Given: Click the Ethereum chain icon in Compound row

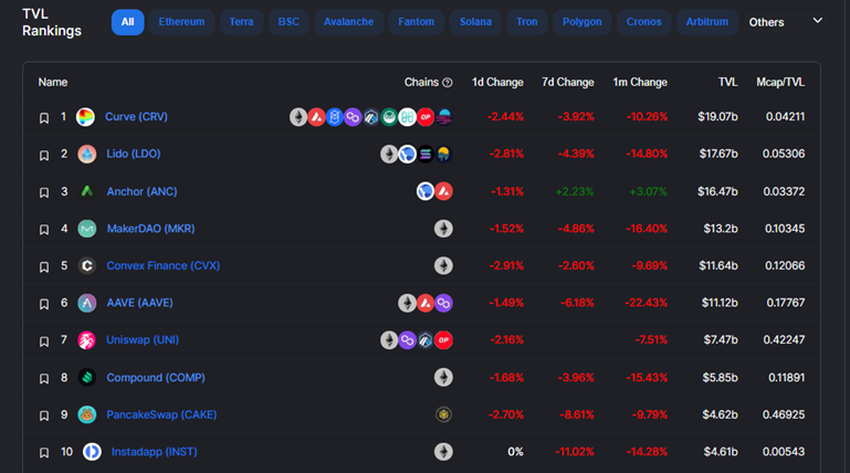Looking at the screenshot, I should (443, 378).
